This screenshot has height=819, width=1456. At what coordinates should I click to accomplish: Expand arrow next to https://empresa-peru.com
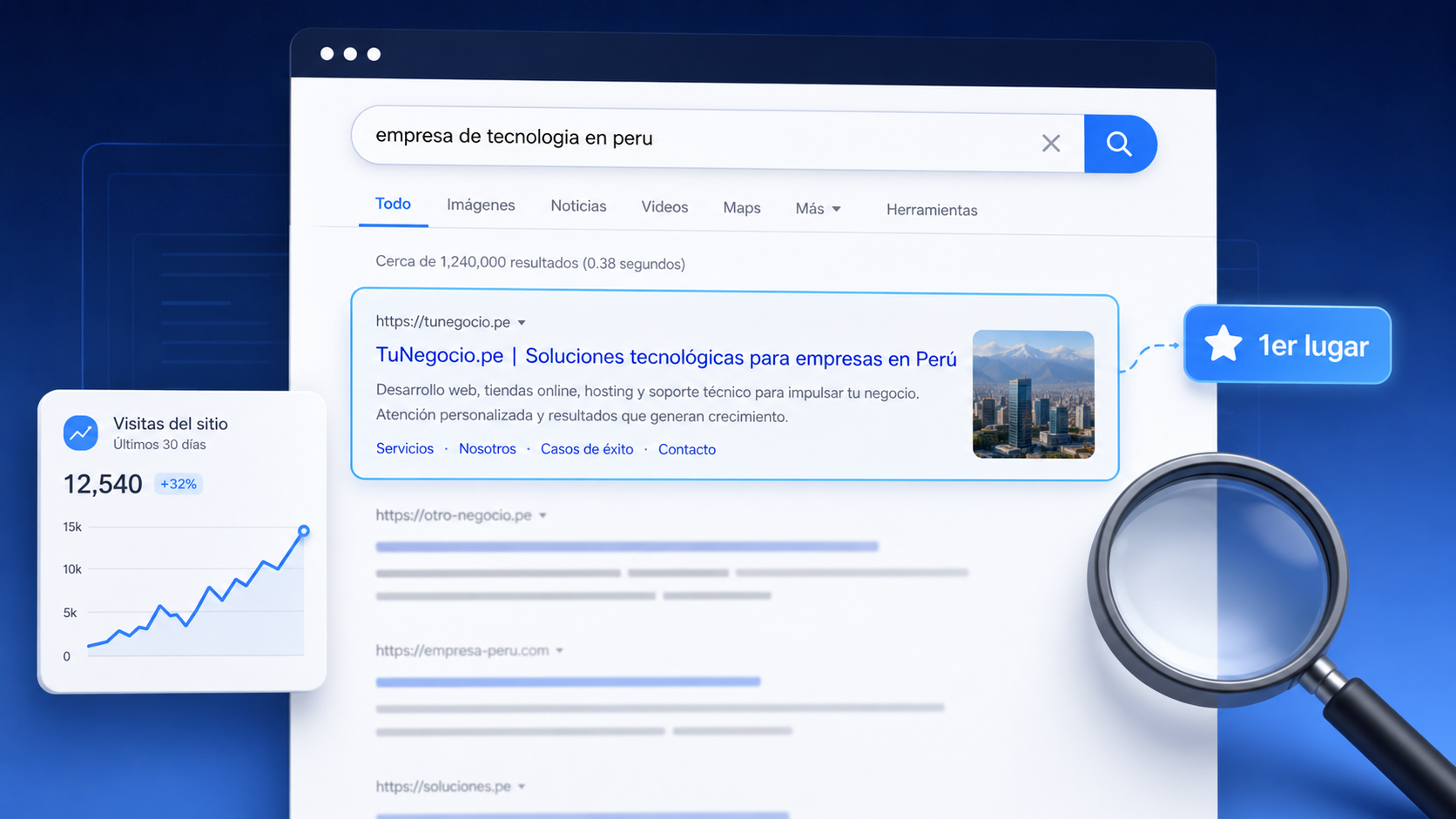pyautogui.click(x=560, y=651)
